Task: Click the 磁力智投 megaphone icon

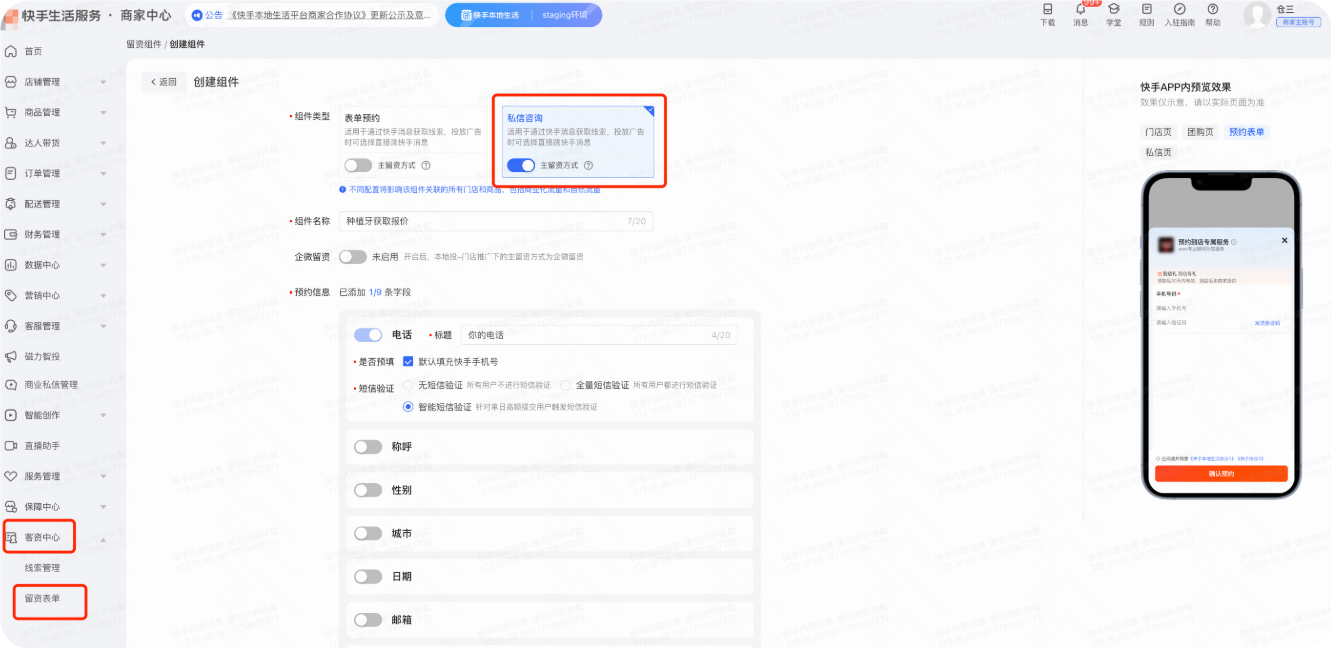Action: [x=11, y=356]
